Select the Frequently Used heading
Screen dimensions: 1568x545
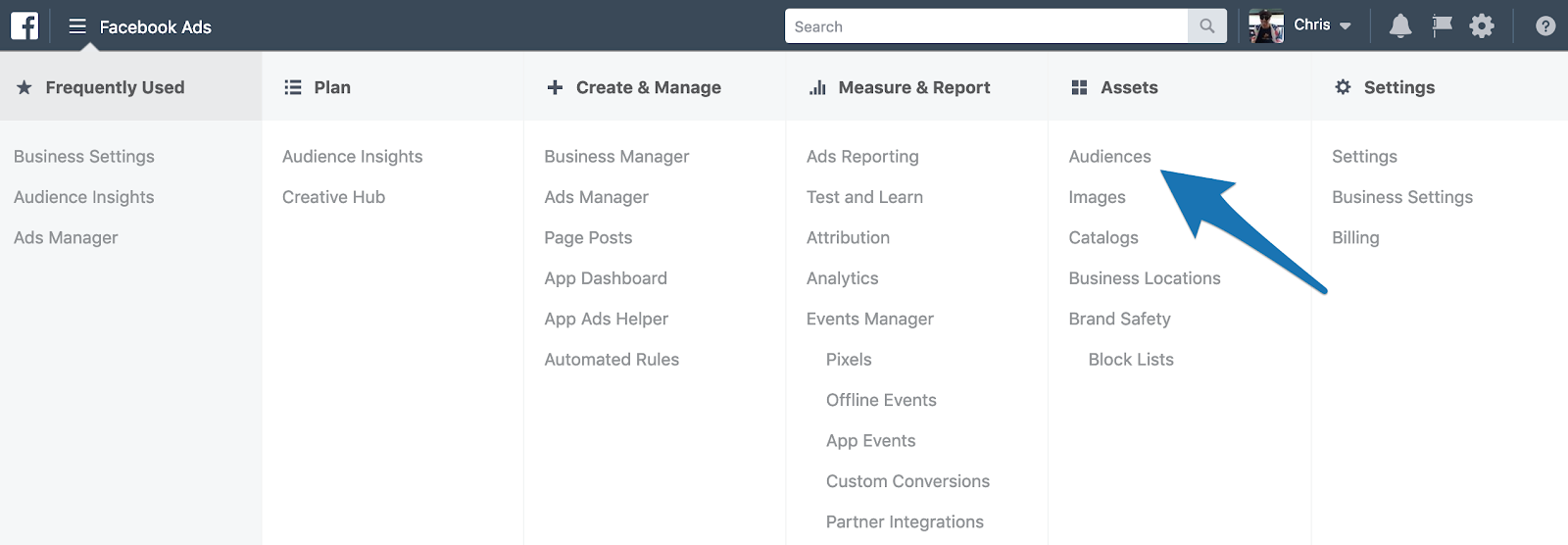click(115, 87)
